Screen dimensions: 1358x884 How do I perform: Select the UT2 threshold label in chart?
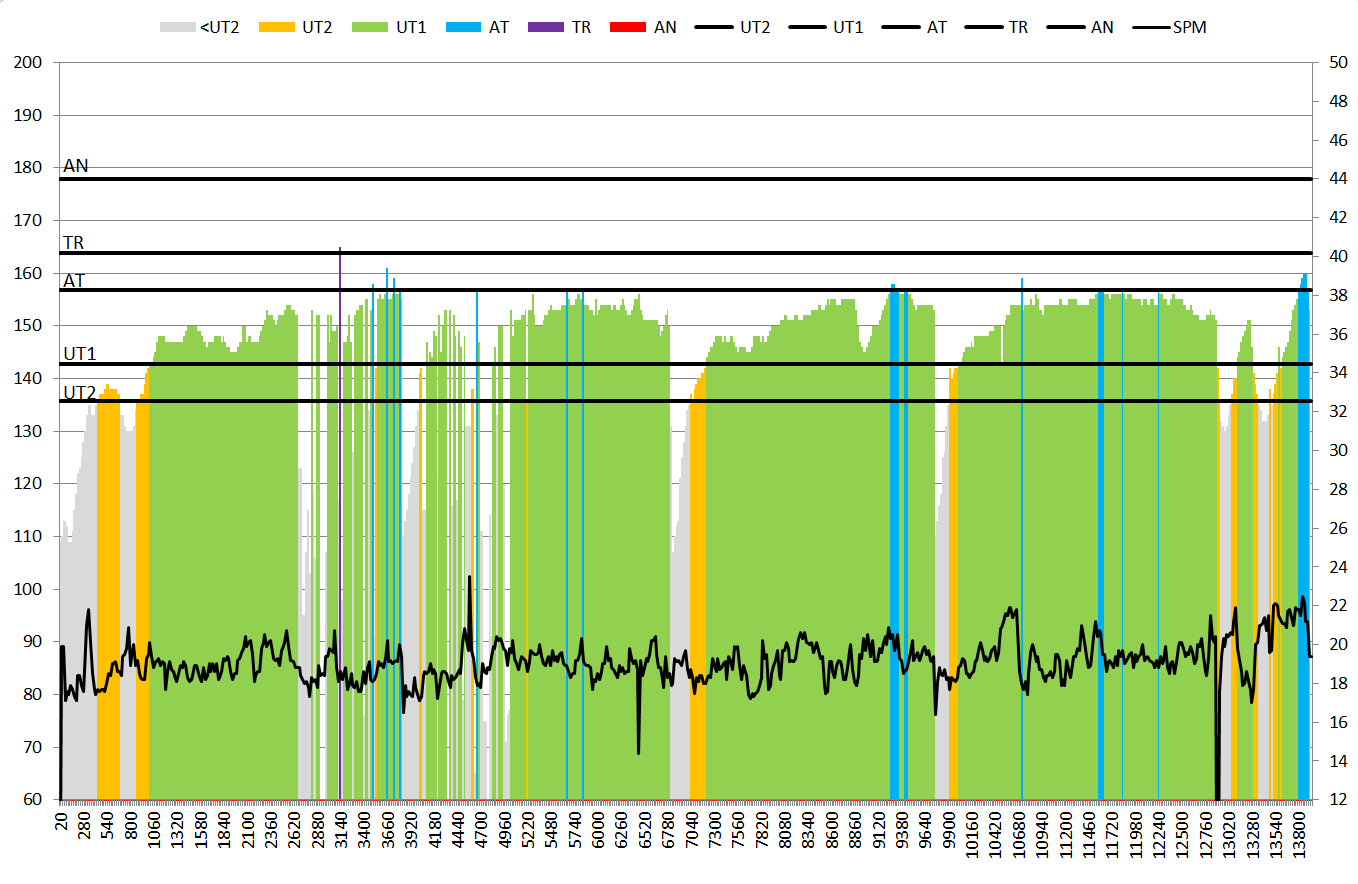[x=80, y=392]
